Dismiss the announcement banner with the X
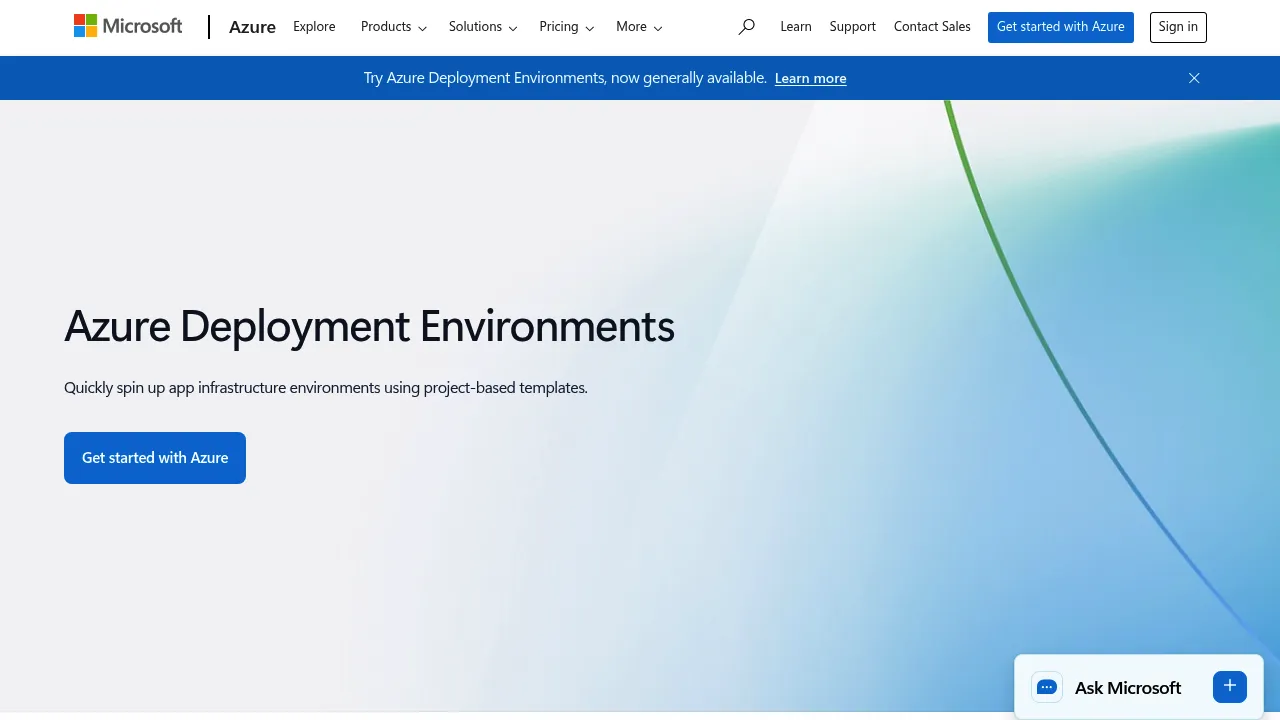The image size is (1280, 720). (1194, 78)
